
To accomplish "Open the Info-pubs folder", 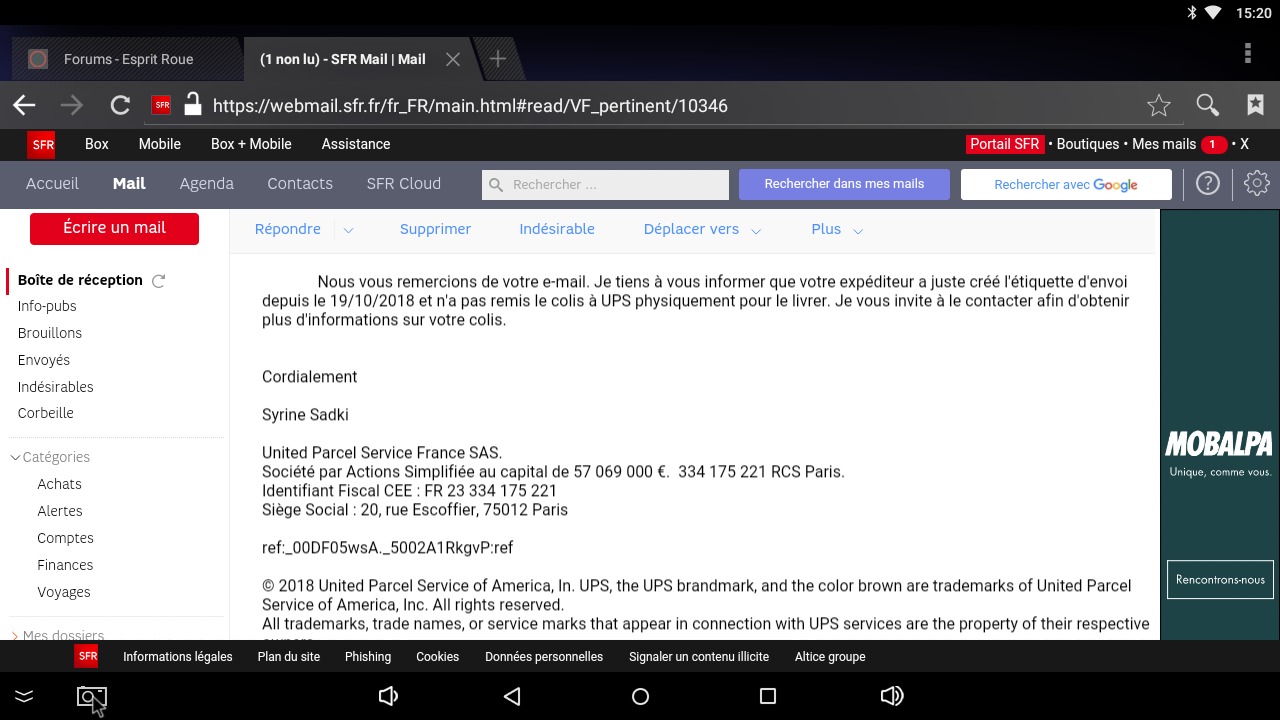I will pyautogui.click(x=47, y=306).
